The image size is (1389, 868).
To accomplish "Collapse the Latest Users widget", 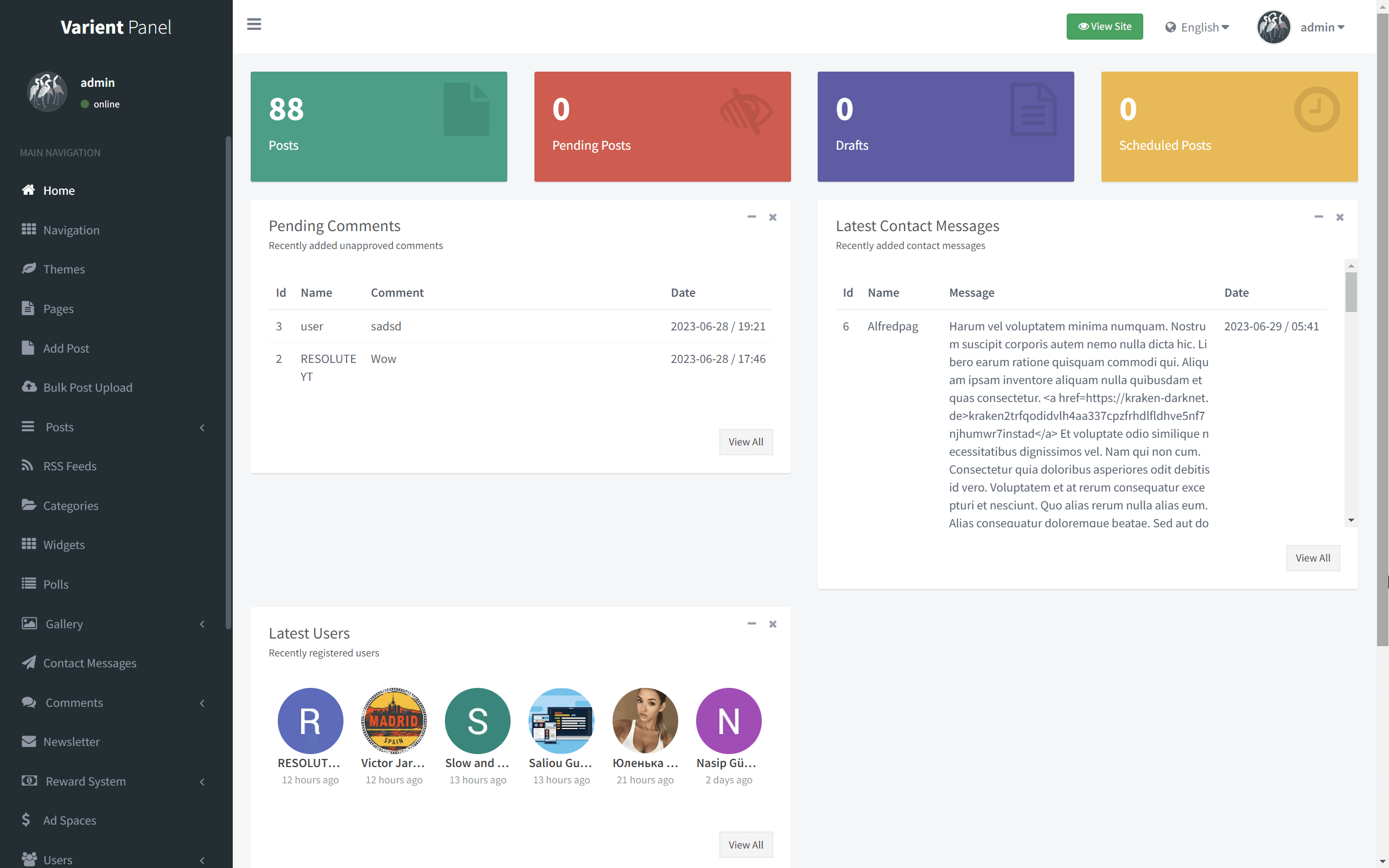I will pos(751,624).
